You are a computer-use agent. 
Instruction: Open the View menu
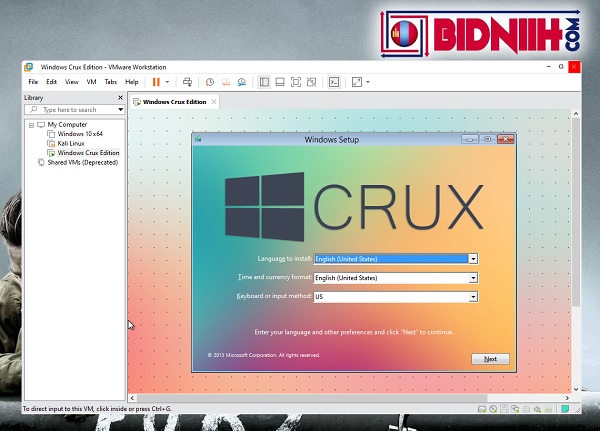(x=72, y=82)
